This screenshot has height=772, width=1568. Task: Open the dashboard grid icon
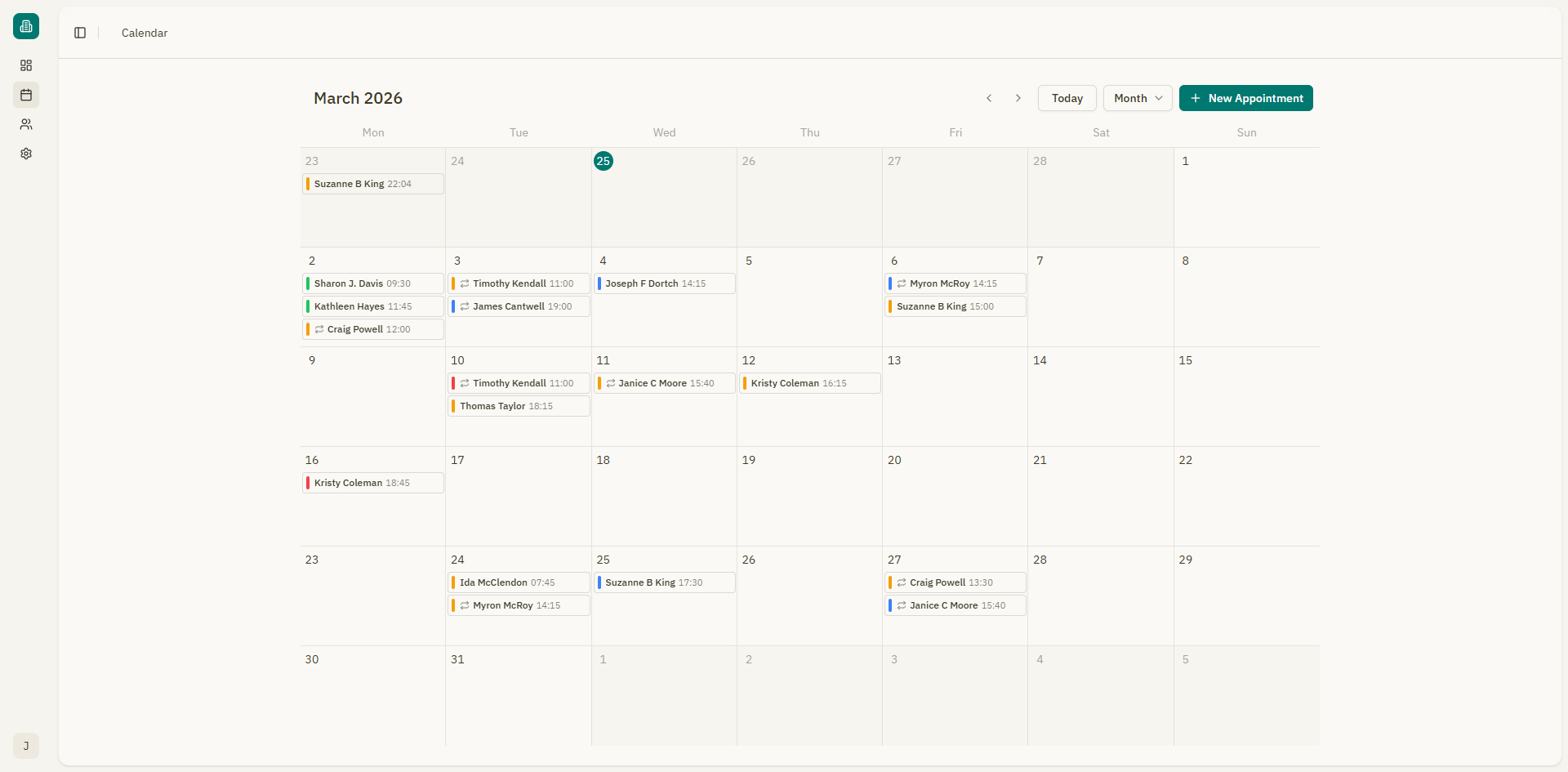[x=26, y=65]
